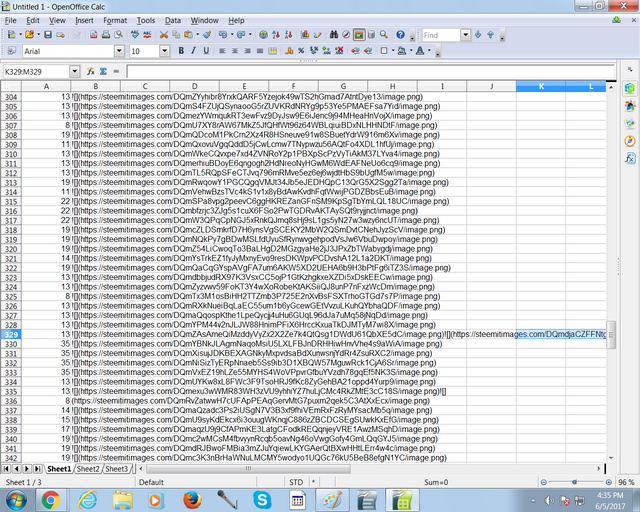Click the zoom out minus button

[544, 482]
